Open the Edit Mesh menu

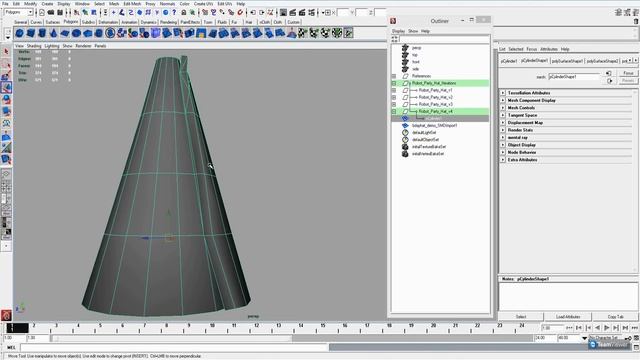(132, 4)
